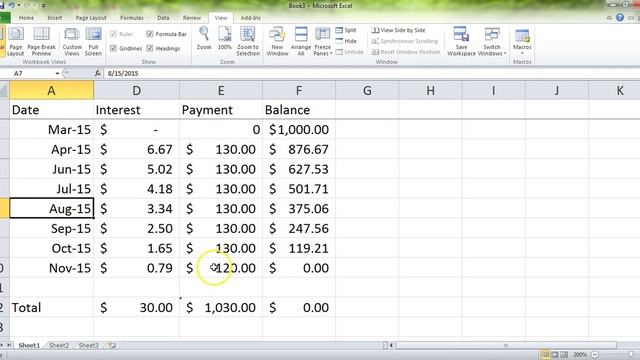Select the Total payment 1,030.00 cell
Viewport: 640px width, 360px height.
221,307
